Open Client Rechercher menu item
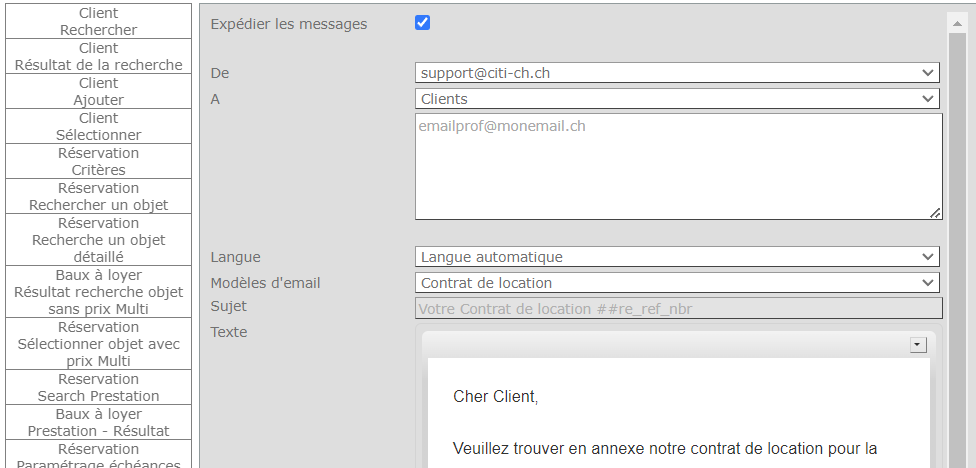Viewport: 976px width, 468px height. pyautogui.click(x=98, y=21)
